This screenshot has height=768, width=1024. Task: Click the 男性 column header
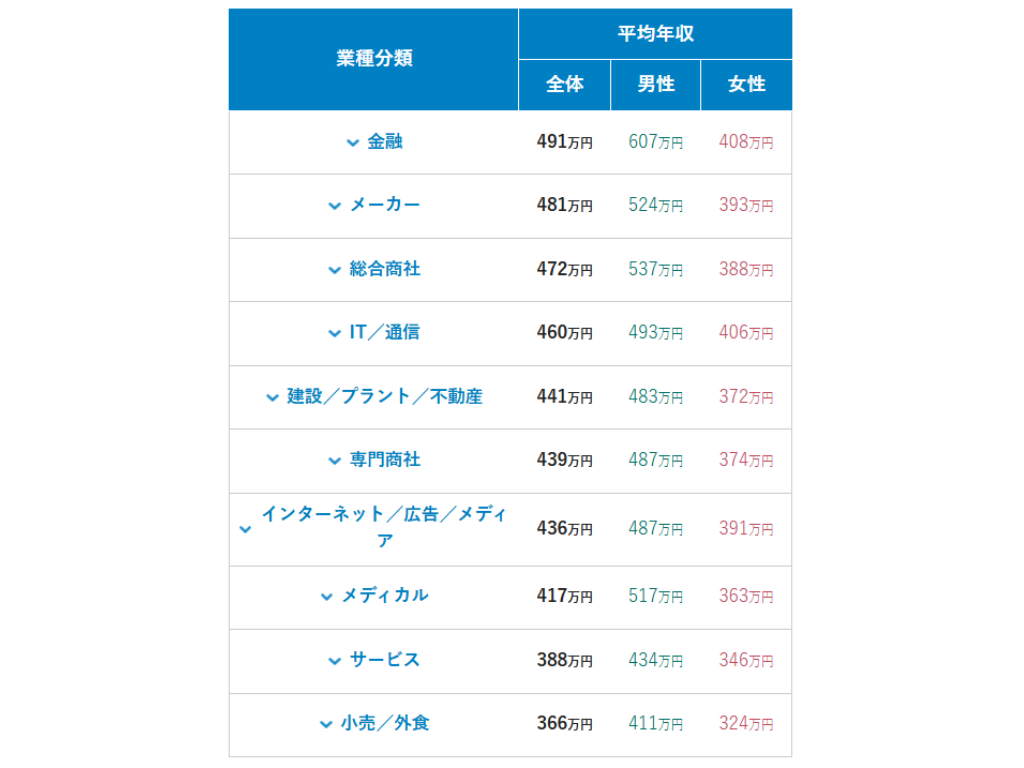[656, 85]
